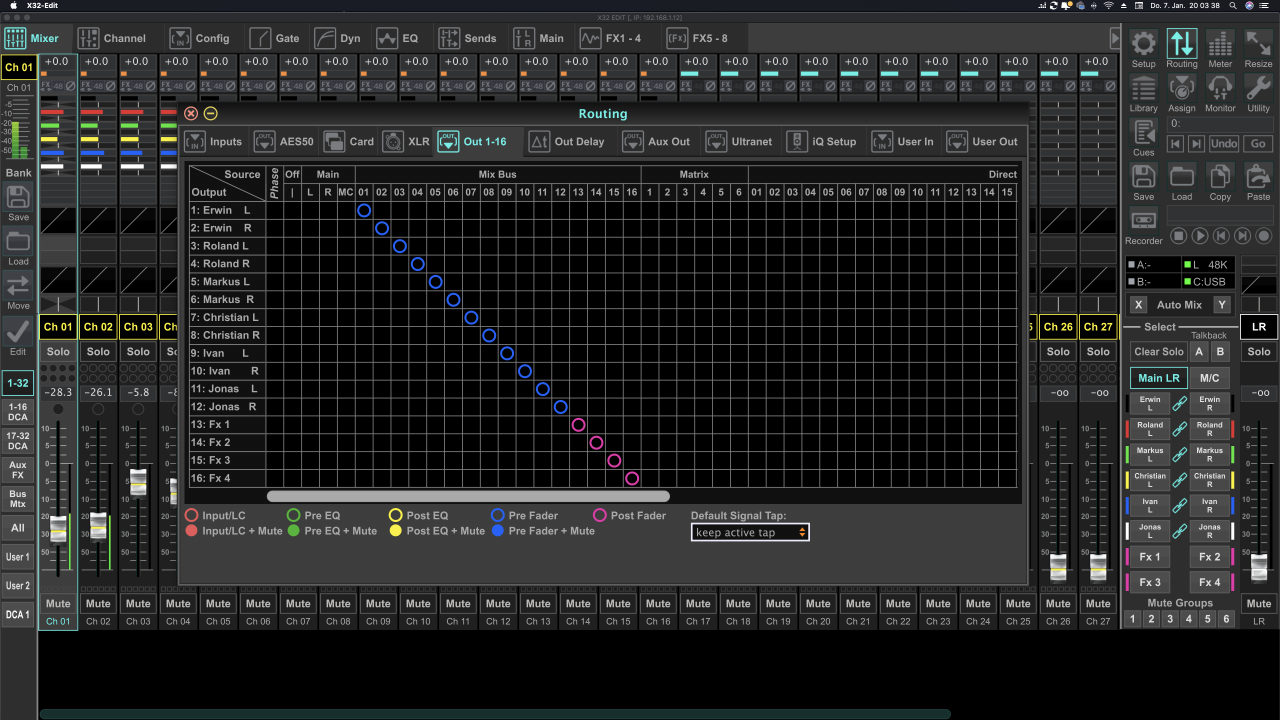Open the Monitor headphones panel

tap(1220, 93)
